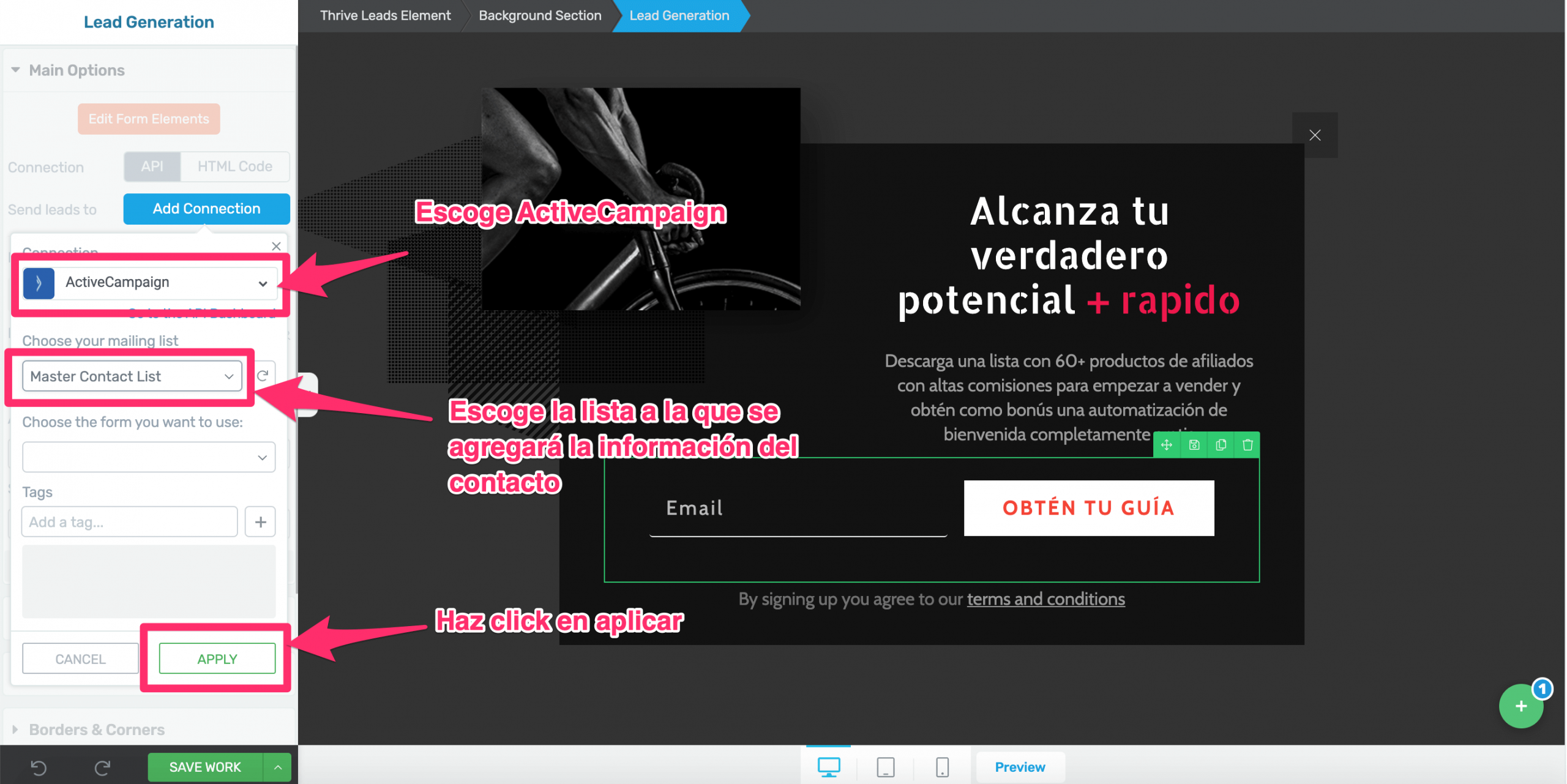
Task: Expand save options arrow next to Save Work
Action: 278,767
